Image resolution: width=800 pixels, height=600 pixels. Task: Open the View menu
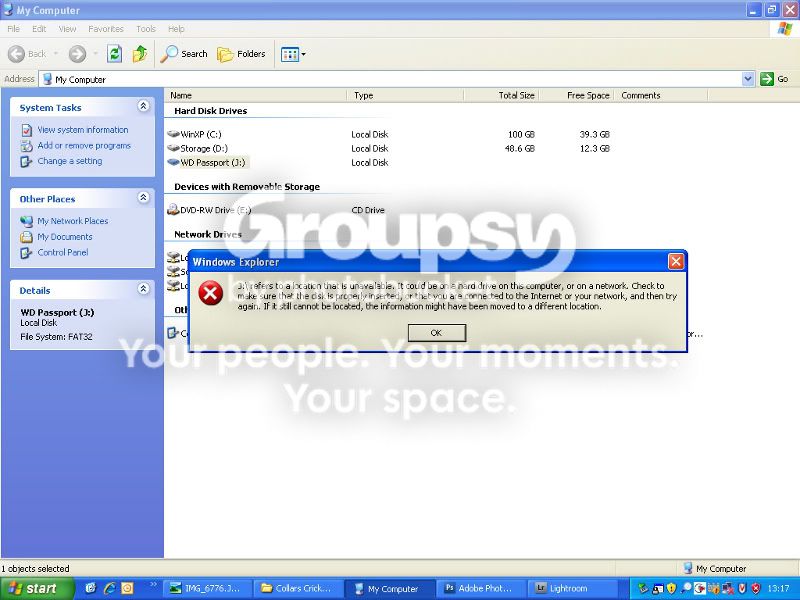click(x=67, y=29)
